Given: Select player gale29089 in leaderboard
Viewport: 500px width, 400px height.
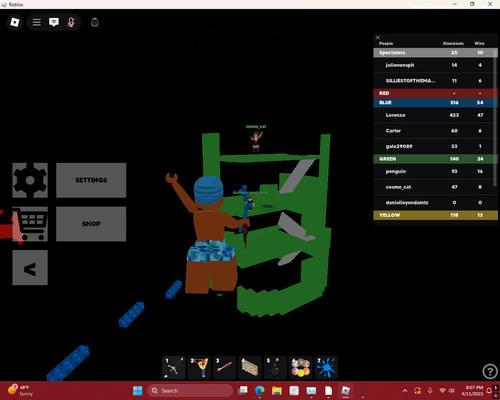Looking at the screenshot, I should point(433,146).
